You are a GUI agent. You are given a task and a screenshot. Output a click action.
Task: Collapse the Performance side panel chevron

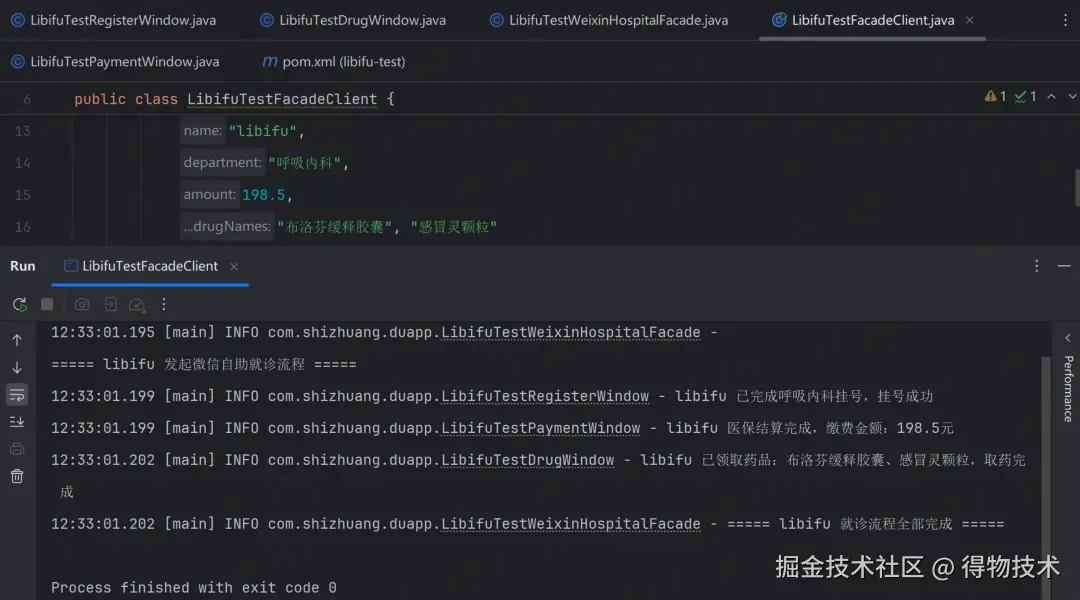[x=1068, y=338]
